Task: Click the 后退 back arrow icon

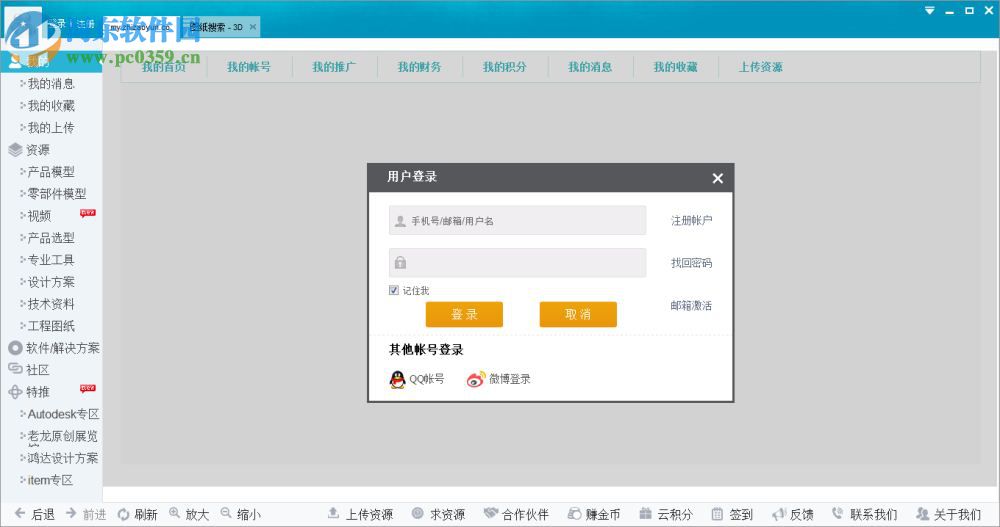Action: pyautogui.click(x=20, y=513)
